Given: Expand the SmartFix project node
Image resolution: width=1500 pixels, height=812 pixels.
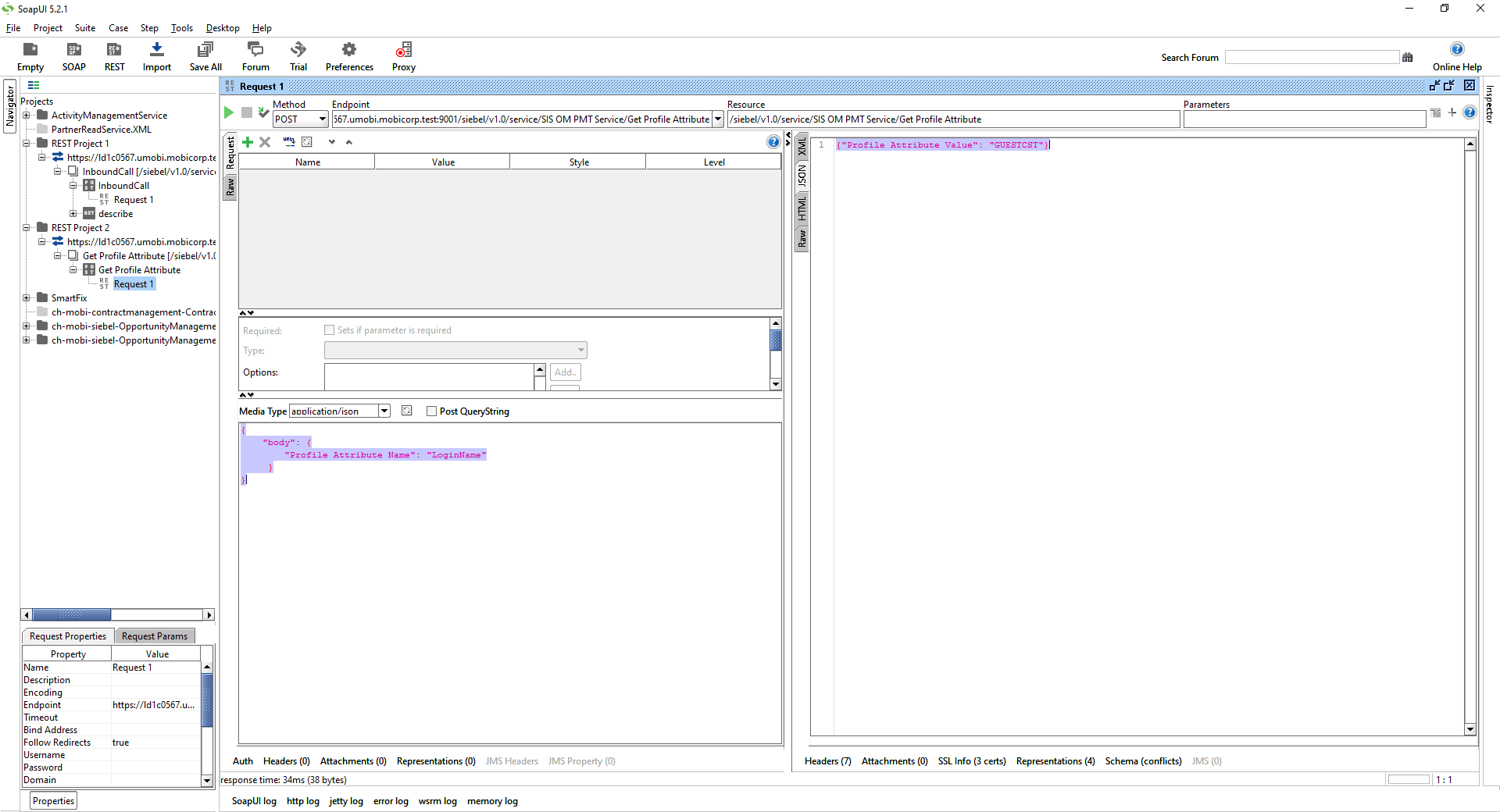Looking at the screenshot, I should click(26, 298).
